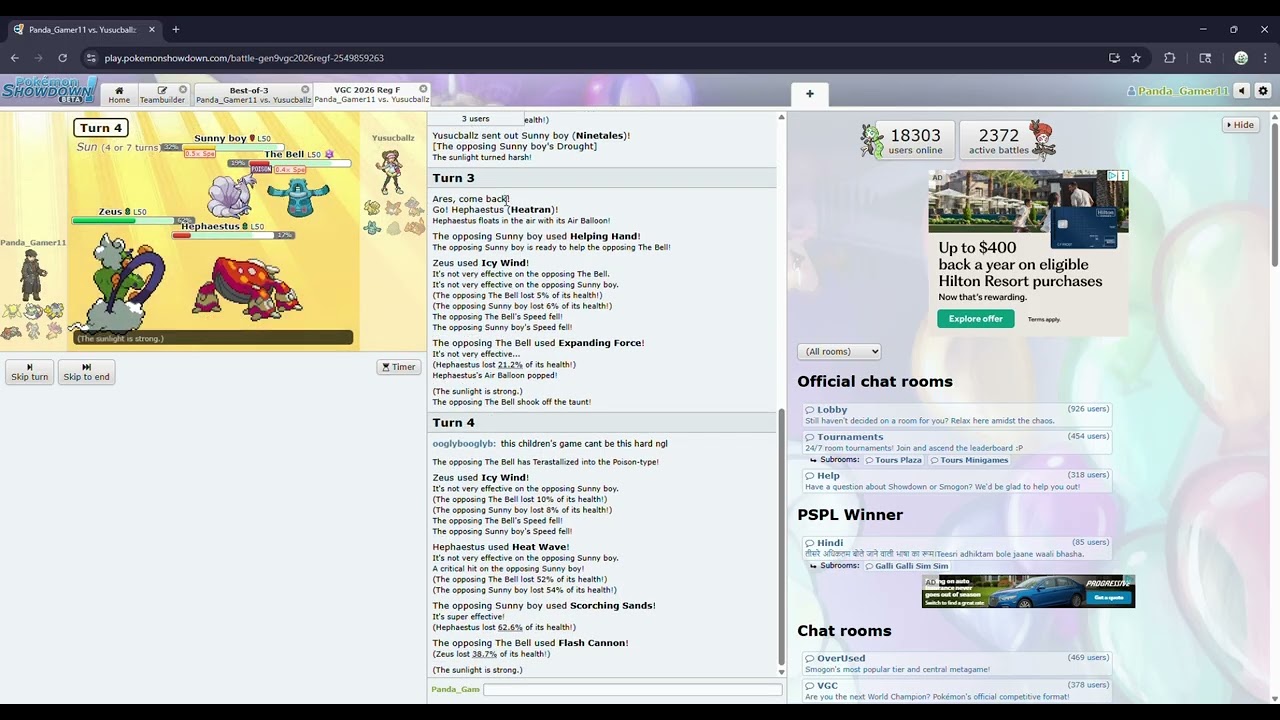Open the plus tab to join rooms
This screenshot has width=1280, height=720.
coord(810,94)
